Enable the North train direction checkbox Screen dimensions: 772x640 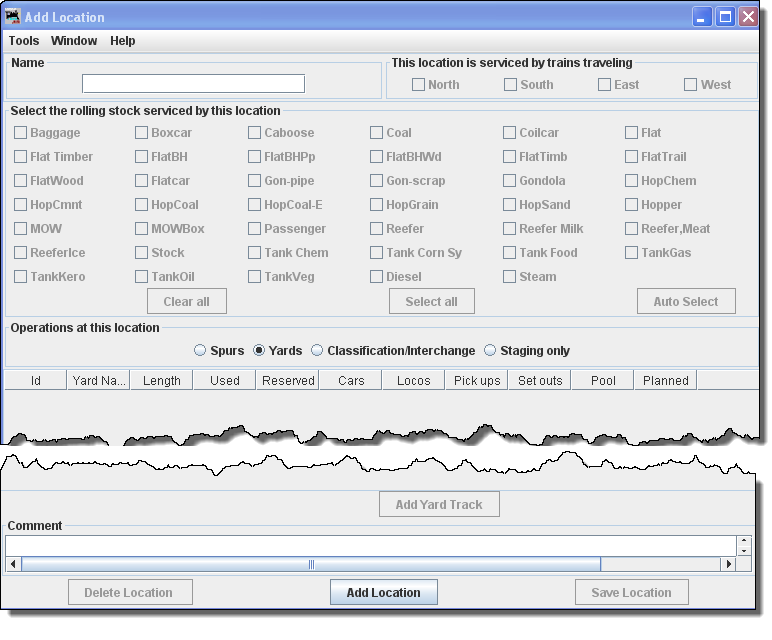point(419,85)
